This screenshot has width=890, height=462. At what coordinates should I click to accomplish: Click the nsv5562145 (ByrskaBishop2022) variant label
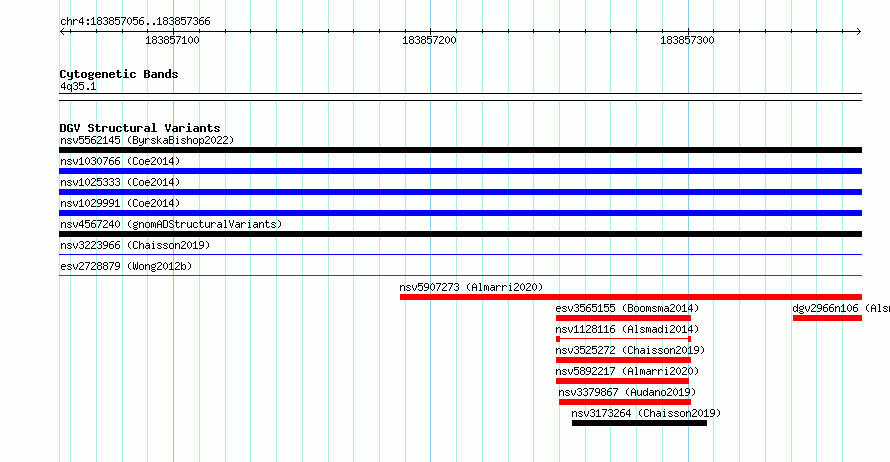click(x=147, y=140)
